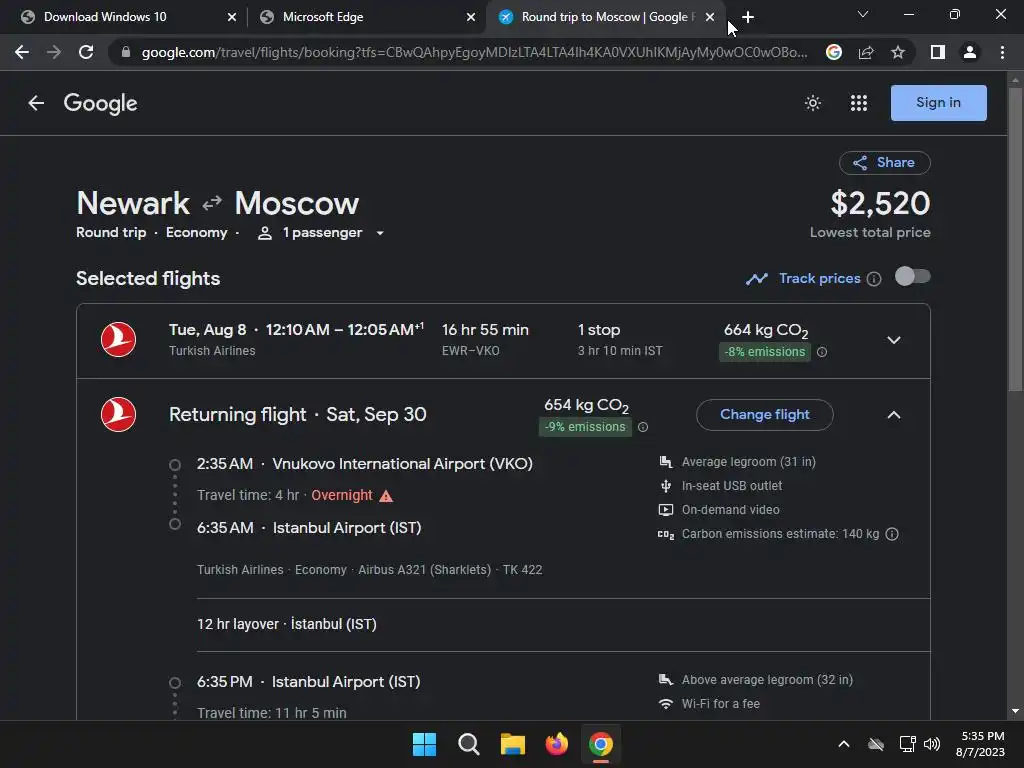1024x768 pixels.
Task: Click the volume icon in the system tray
Action: [932, 744]
